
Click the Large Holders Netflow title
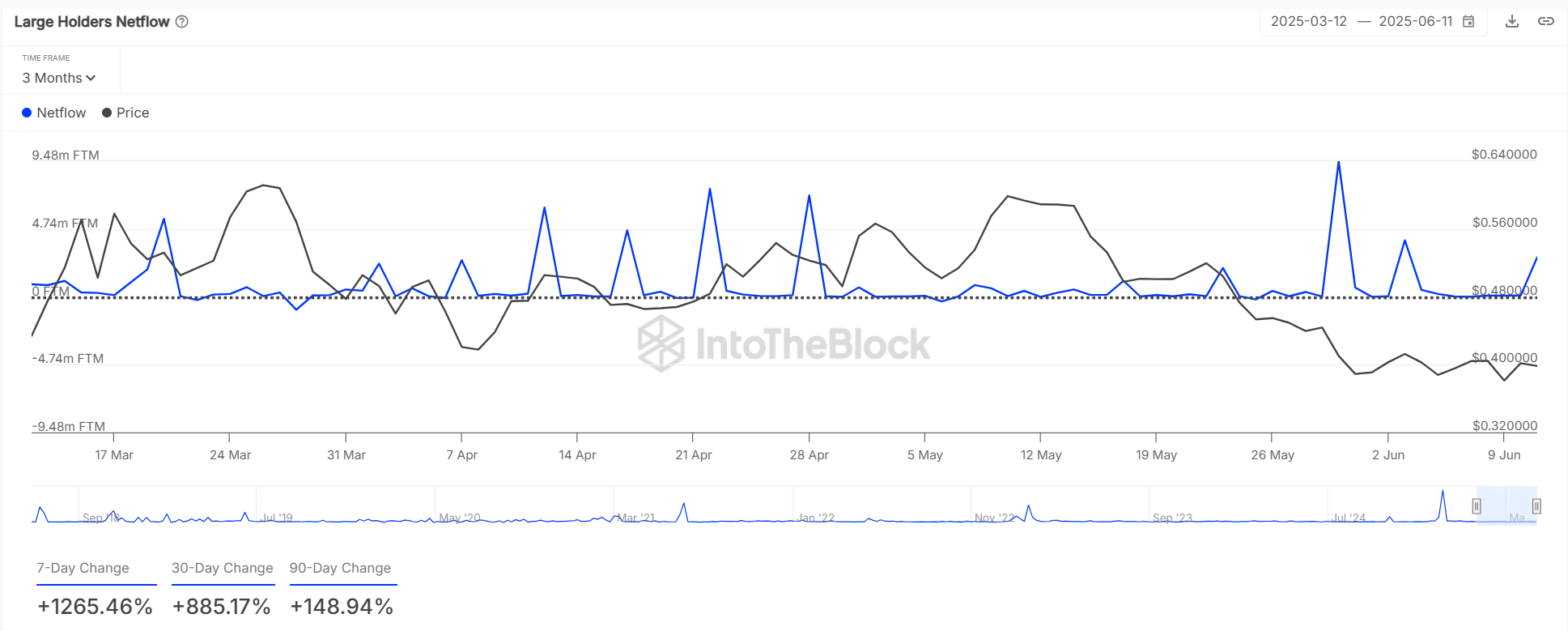[91, 22]
